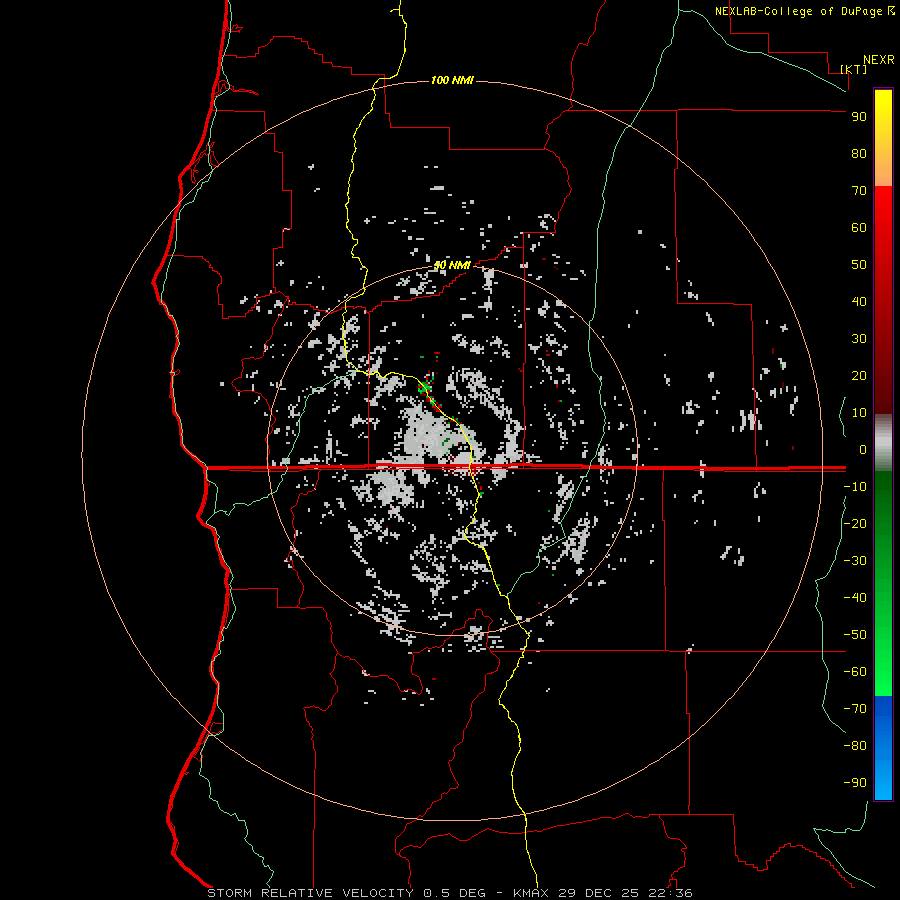This screenshot has width=900, height=900.
Task: Click the "50" value on the velocity scale
Action: (x=859, y=265)
